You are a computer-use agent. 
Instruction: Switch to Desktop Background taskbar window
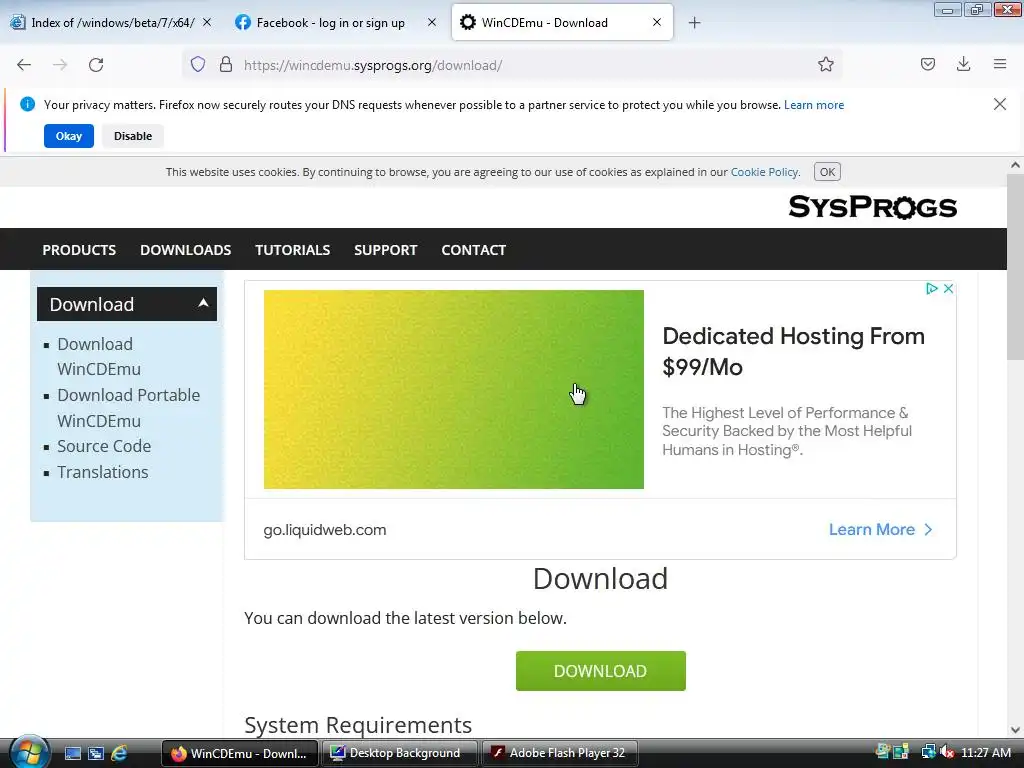tap(400, 753)
